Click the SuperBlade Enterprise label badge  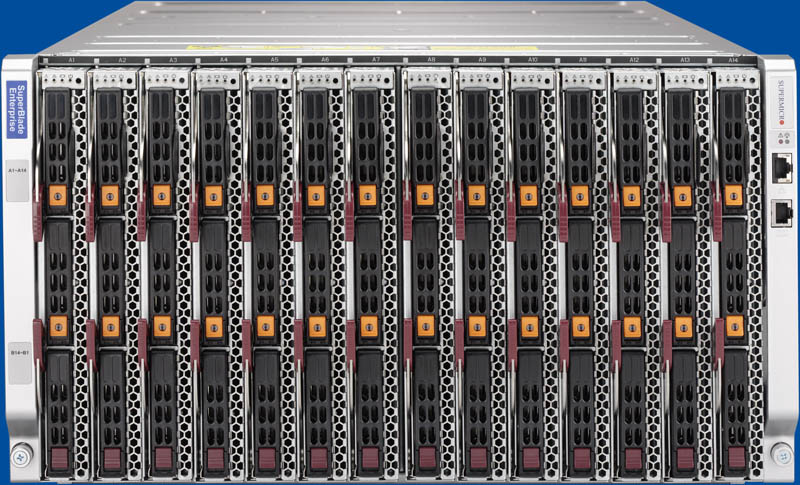coord(17,109)
